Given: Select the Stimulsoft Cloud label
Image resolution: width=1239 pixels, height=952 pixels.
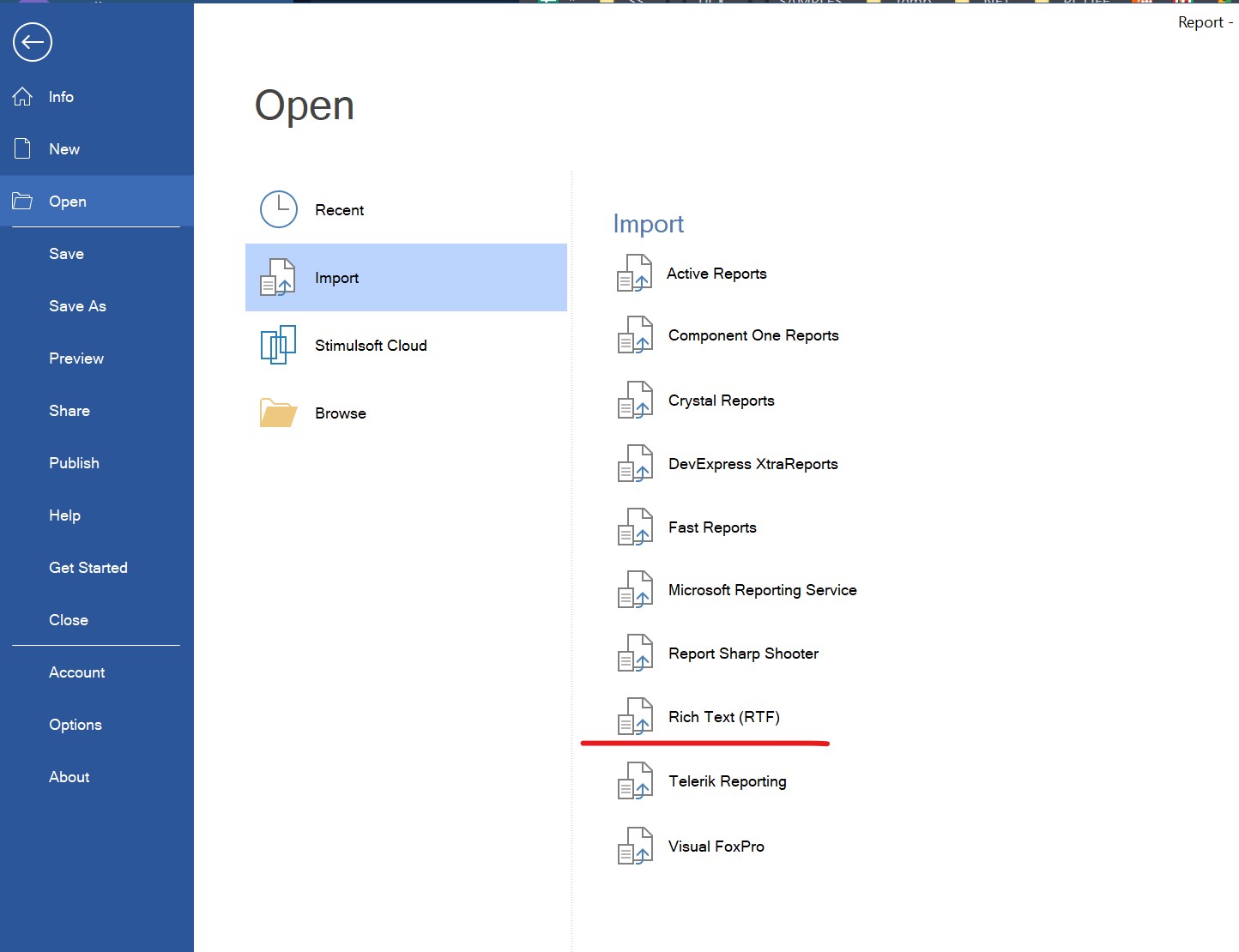Looking at the screenshot, I should [371, 346].
